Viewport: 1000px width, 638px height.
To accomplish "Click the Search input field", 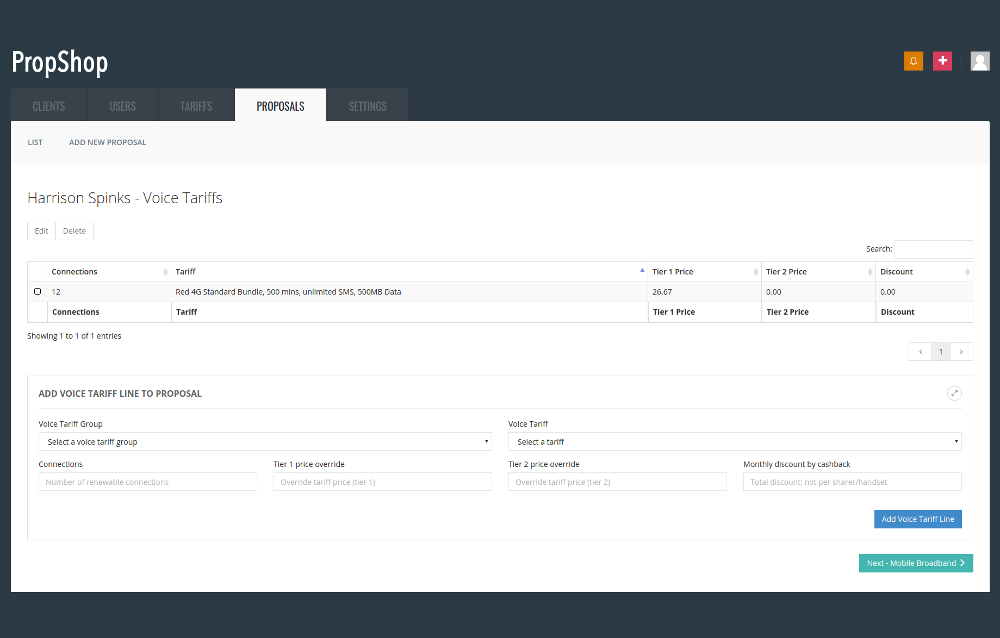I will click(x=933, y=249).
